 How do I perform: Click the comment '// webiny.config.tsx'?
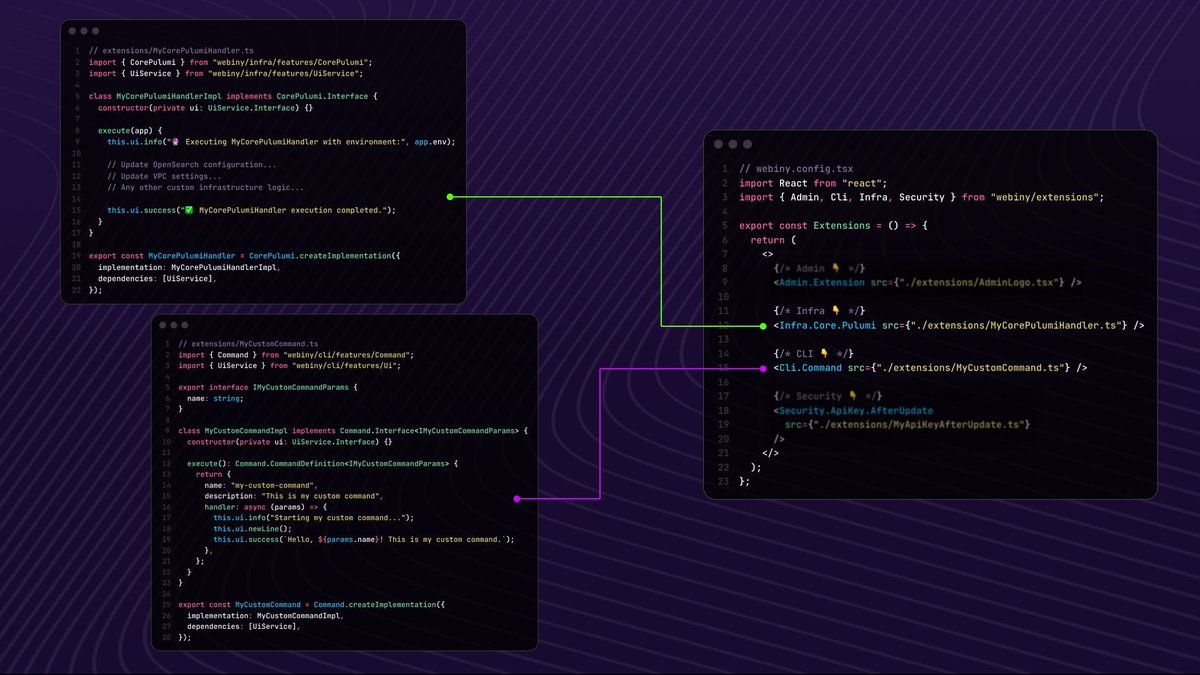tap(797, 169)
